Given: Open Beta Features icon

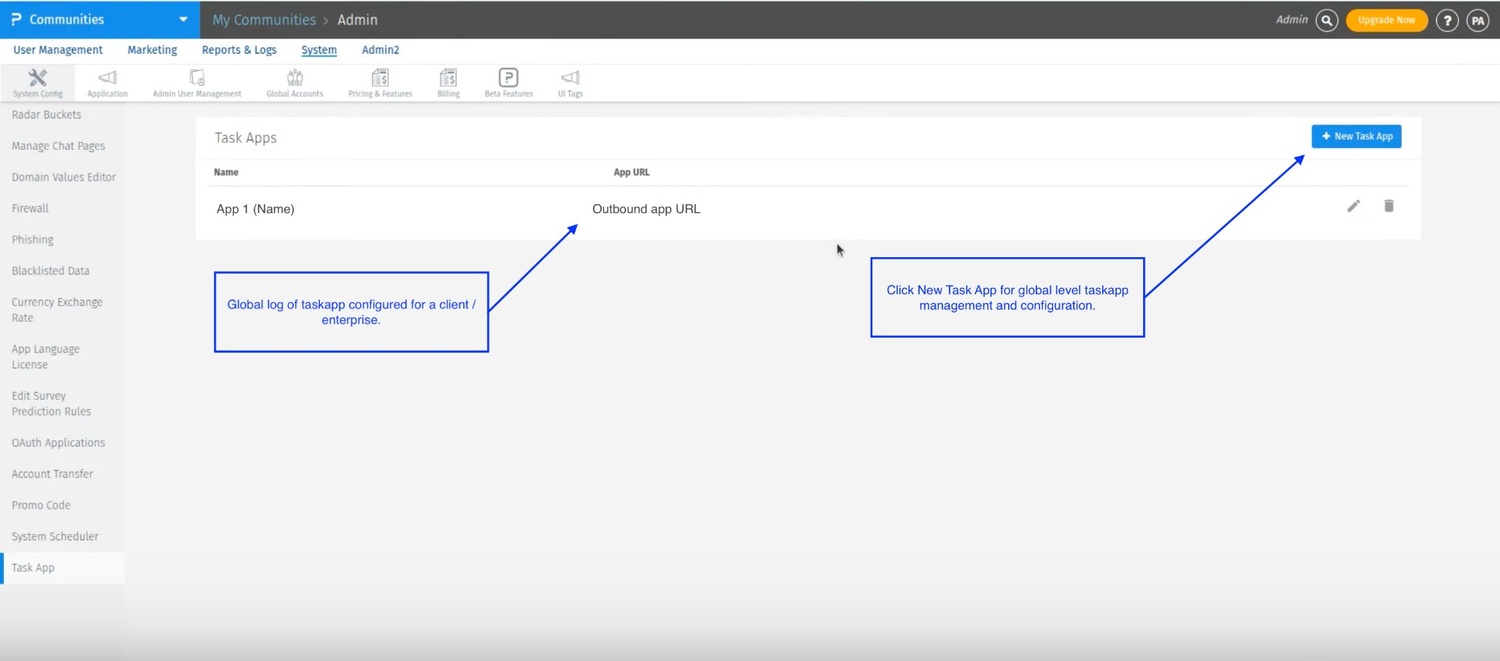Looking at the screenshot, I should click(x=508, y=83).
